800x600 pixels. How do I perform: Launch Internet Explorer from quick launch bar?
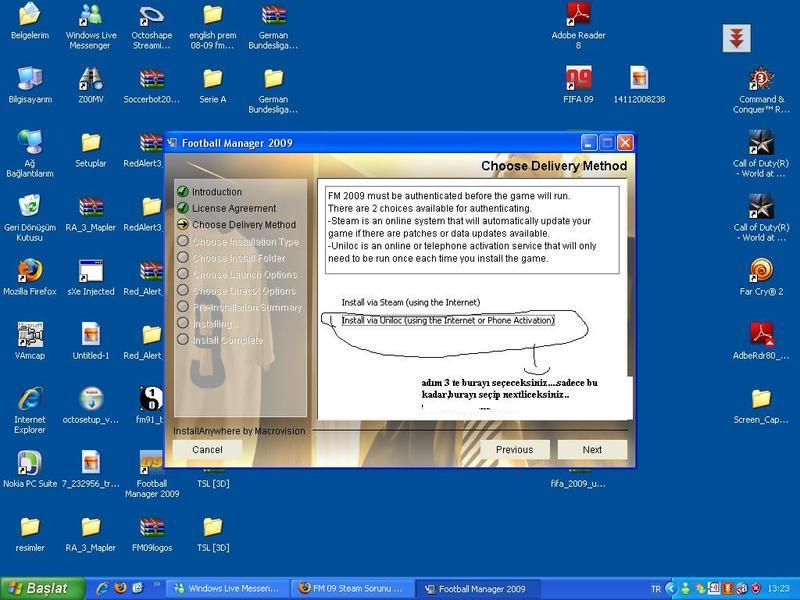point(103,588)
